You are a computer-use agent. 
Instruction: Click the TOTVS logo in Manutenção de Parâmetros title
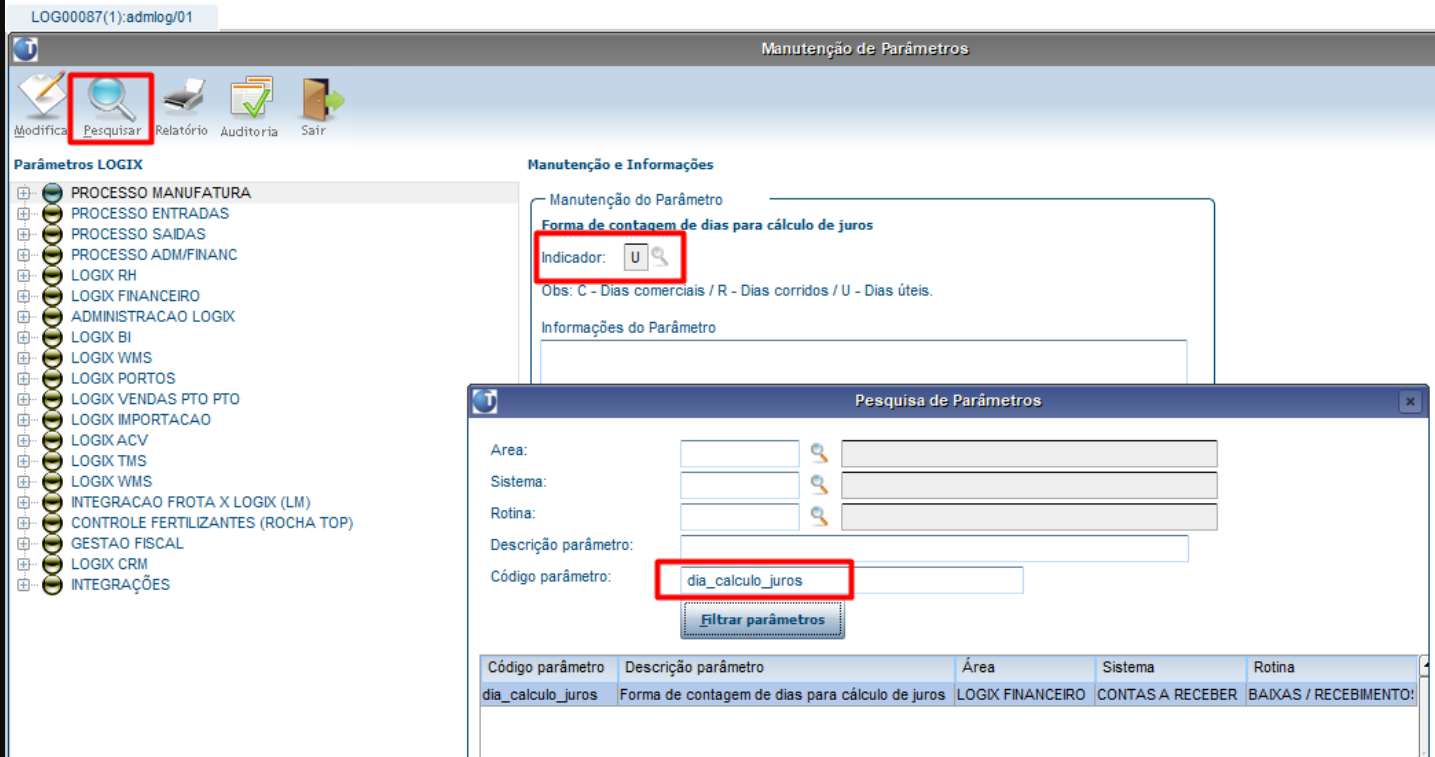[x=25, y=48]
